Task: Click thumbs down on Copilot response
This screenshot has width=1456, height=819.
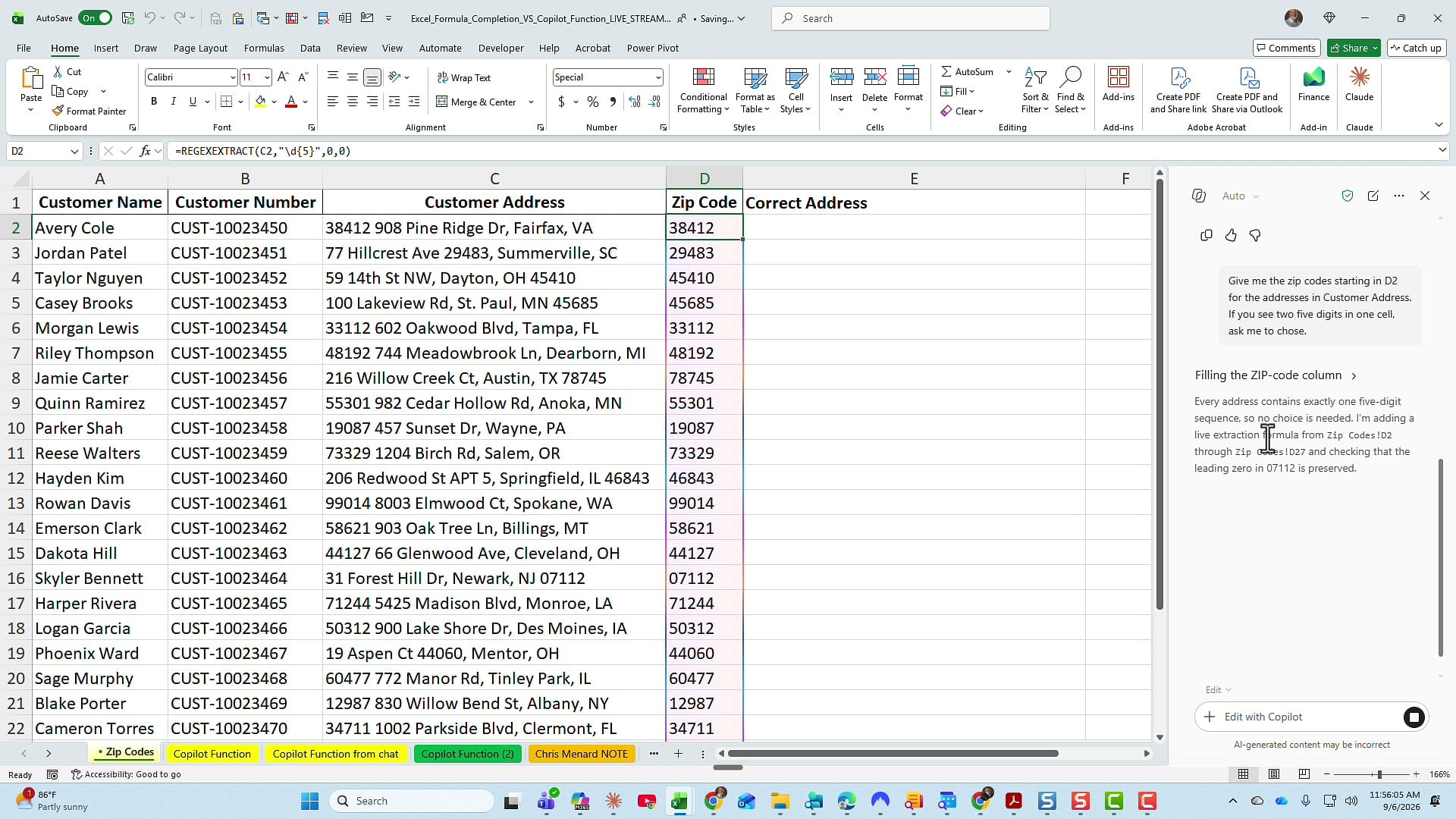Action: pyautogui.click(x=1255, y=235)
